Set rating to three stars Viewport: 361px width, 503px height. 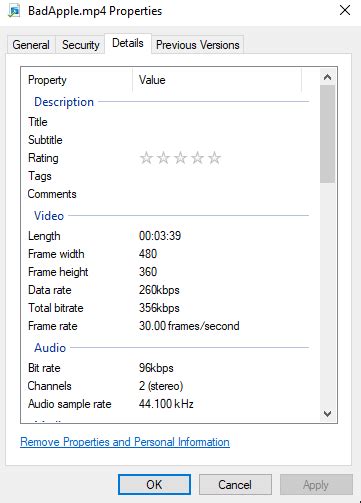click(x=180, y=158)
